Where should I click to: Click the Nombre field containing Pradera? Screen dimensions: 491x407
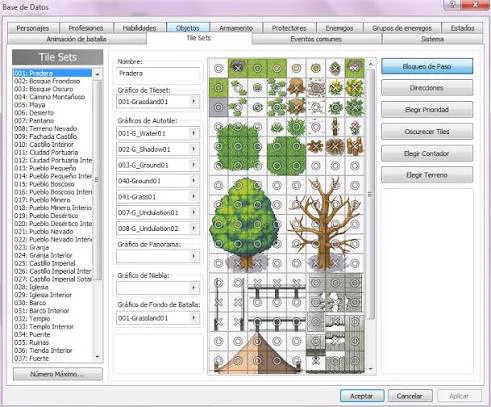click(x=158, y=73)
